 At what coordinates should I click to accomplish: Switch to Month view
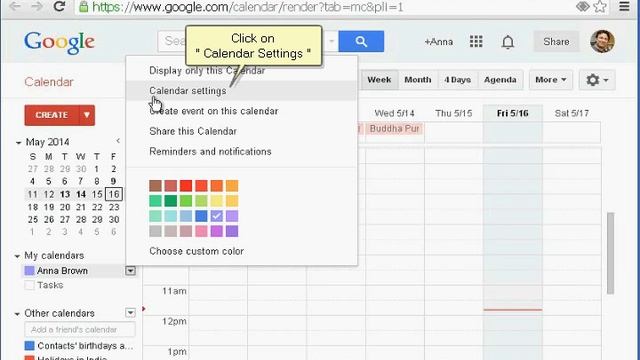(418, 80)
